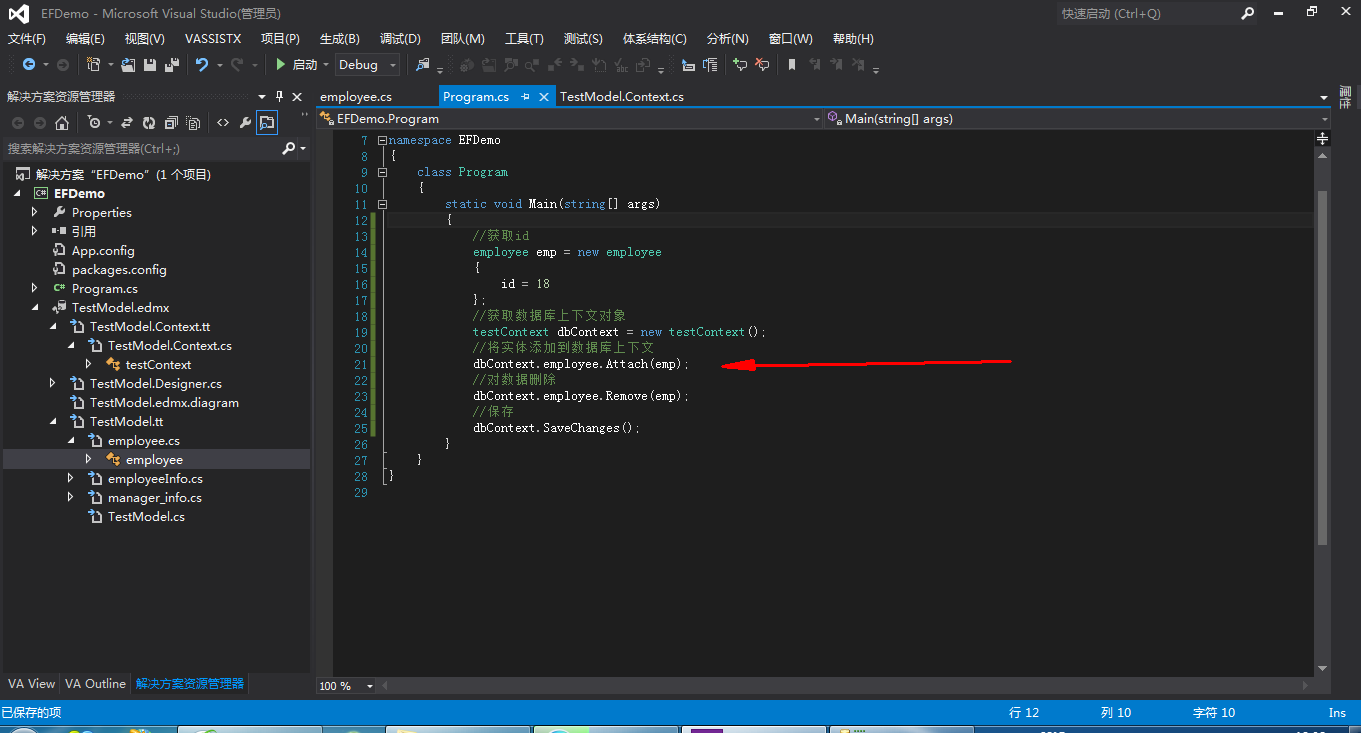Click the Open File toolbar icon
This screenshot has width=1361, height=733.
(x=128, y=65)
